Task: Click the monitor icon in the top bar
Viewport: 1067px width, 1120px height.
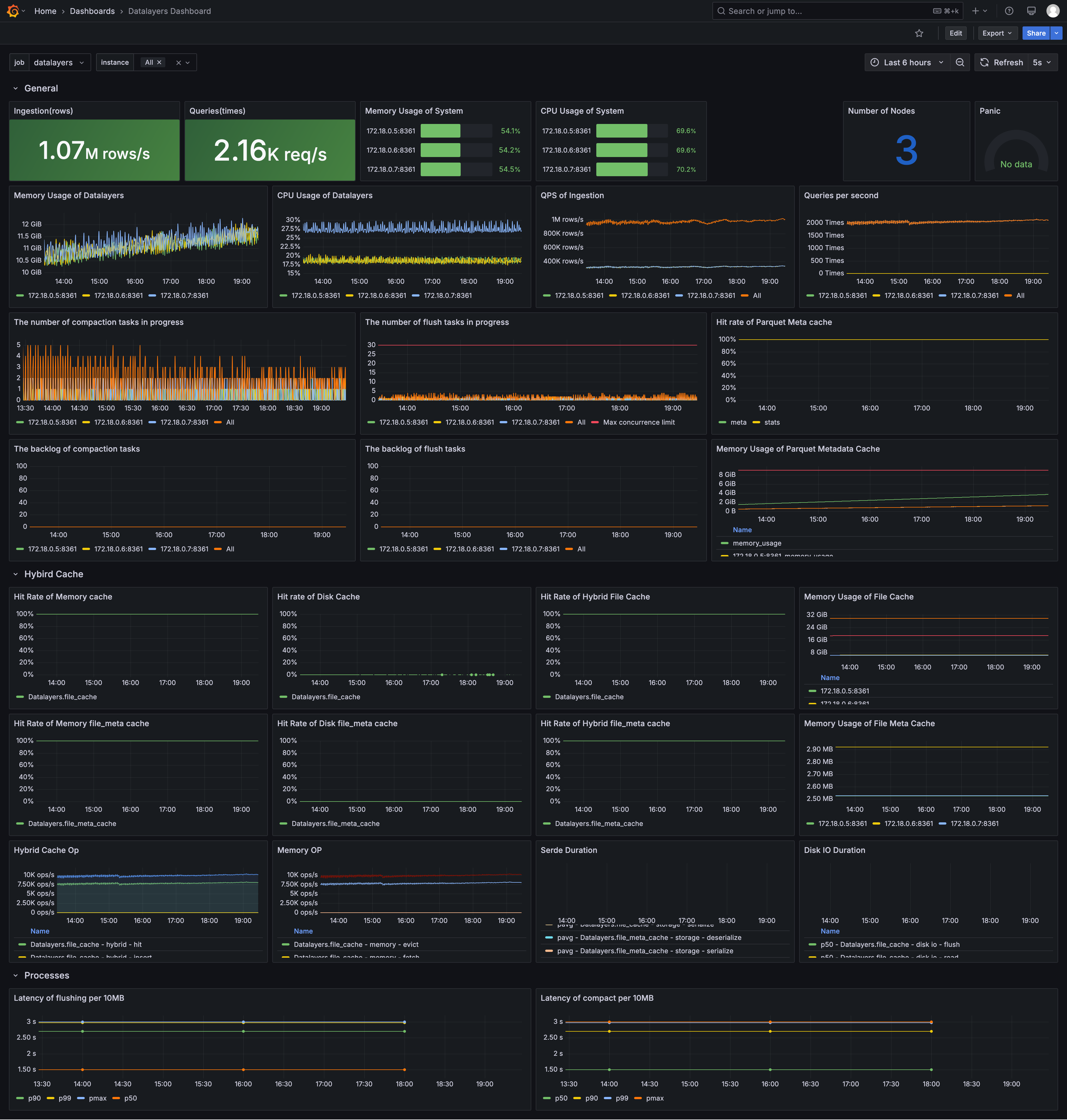Action: [x=1031, y=11]
